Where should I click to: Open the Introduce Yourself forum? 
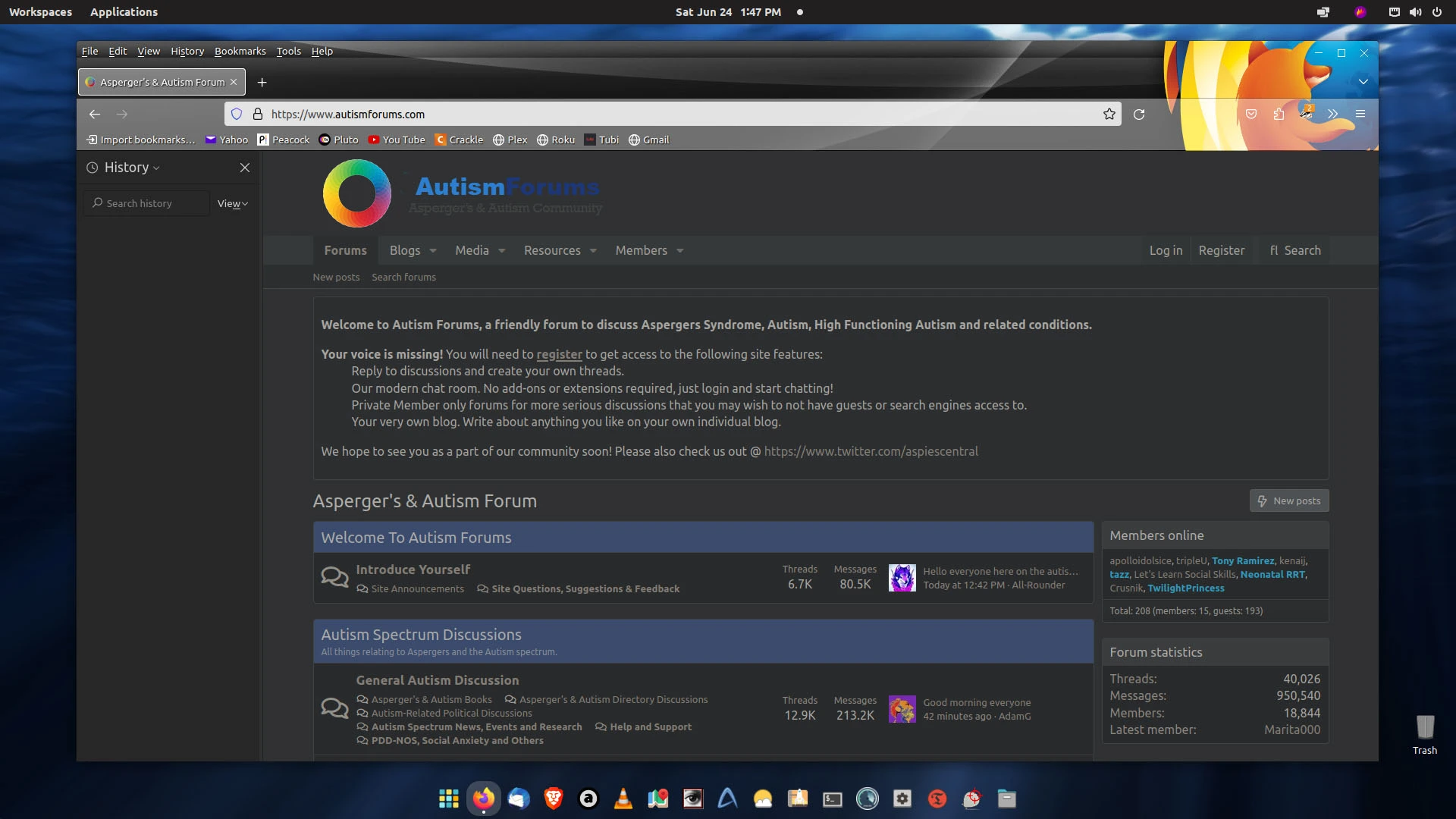[x=413, y=570]
